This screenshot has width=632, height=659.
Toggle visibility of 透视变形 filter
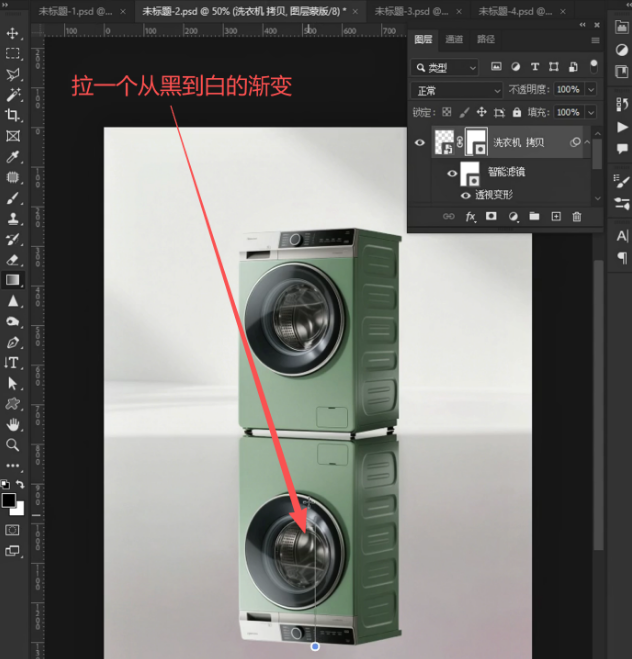click(465, 195)
